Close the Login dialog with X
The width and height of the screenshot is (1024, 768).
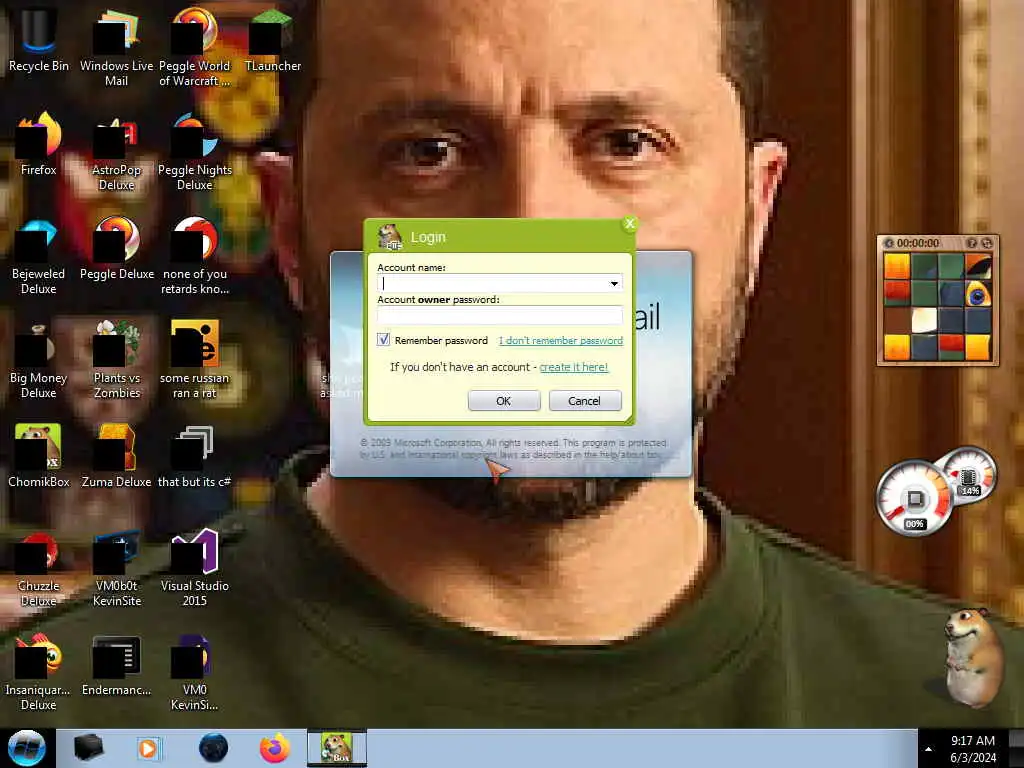[x=630, y=224]
